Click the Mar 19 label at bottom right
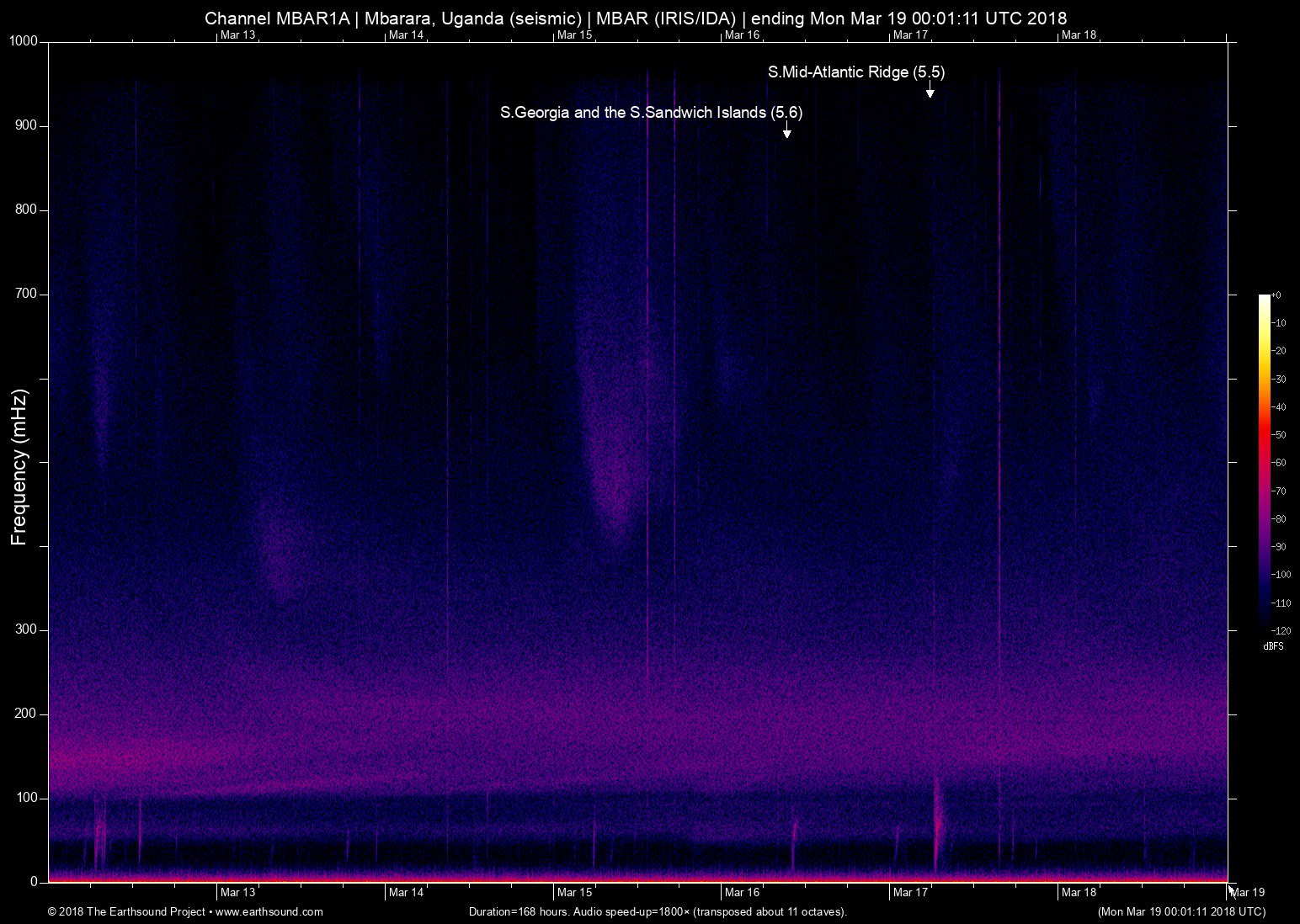The height and width of the screenshot is (924, 1300). [1248, 892]
